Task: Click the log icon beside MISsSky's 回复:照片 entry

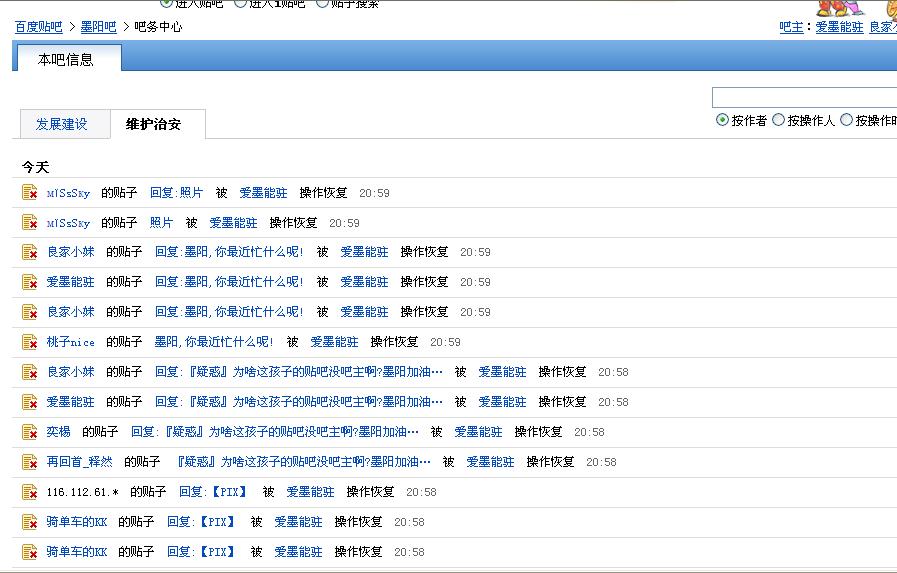Action: tap(30, 192)
